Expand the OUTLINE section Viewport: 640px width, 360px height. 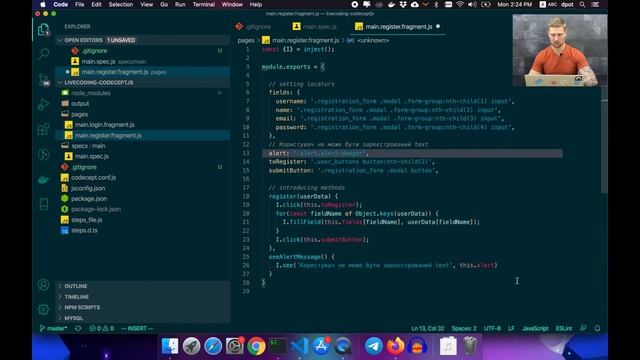click(142, 286)
